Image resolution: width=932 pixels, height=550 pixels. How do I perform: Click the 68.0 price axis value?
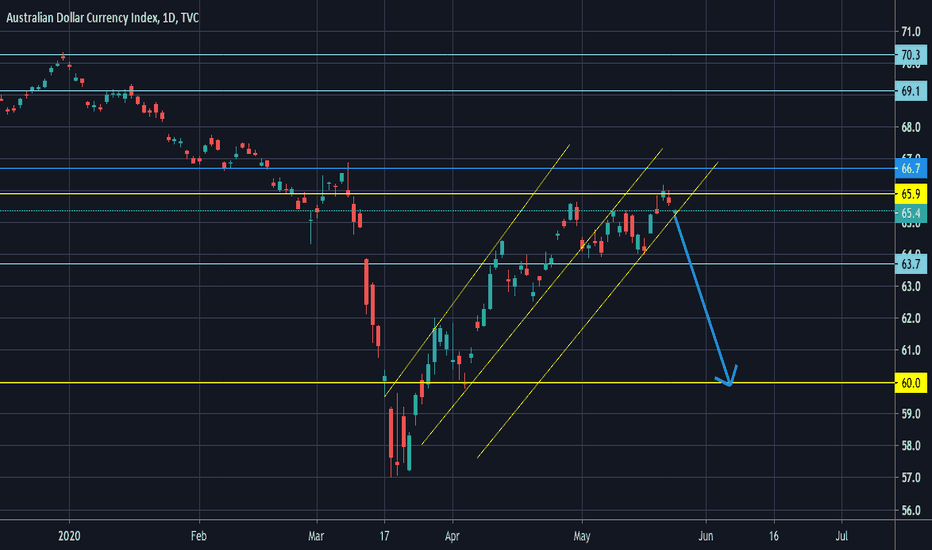(x=911, y=127)
